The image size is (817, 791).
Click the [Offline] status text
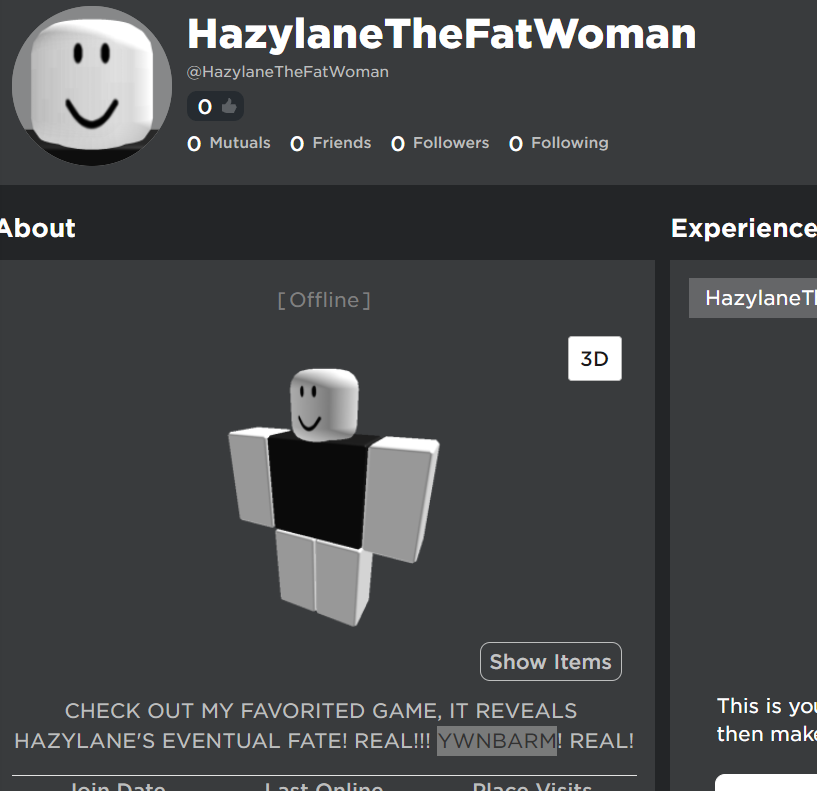click(x=324, y=300)
